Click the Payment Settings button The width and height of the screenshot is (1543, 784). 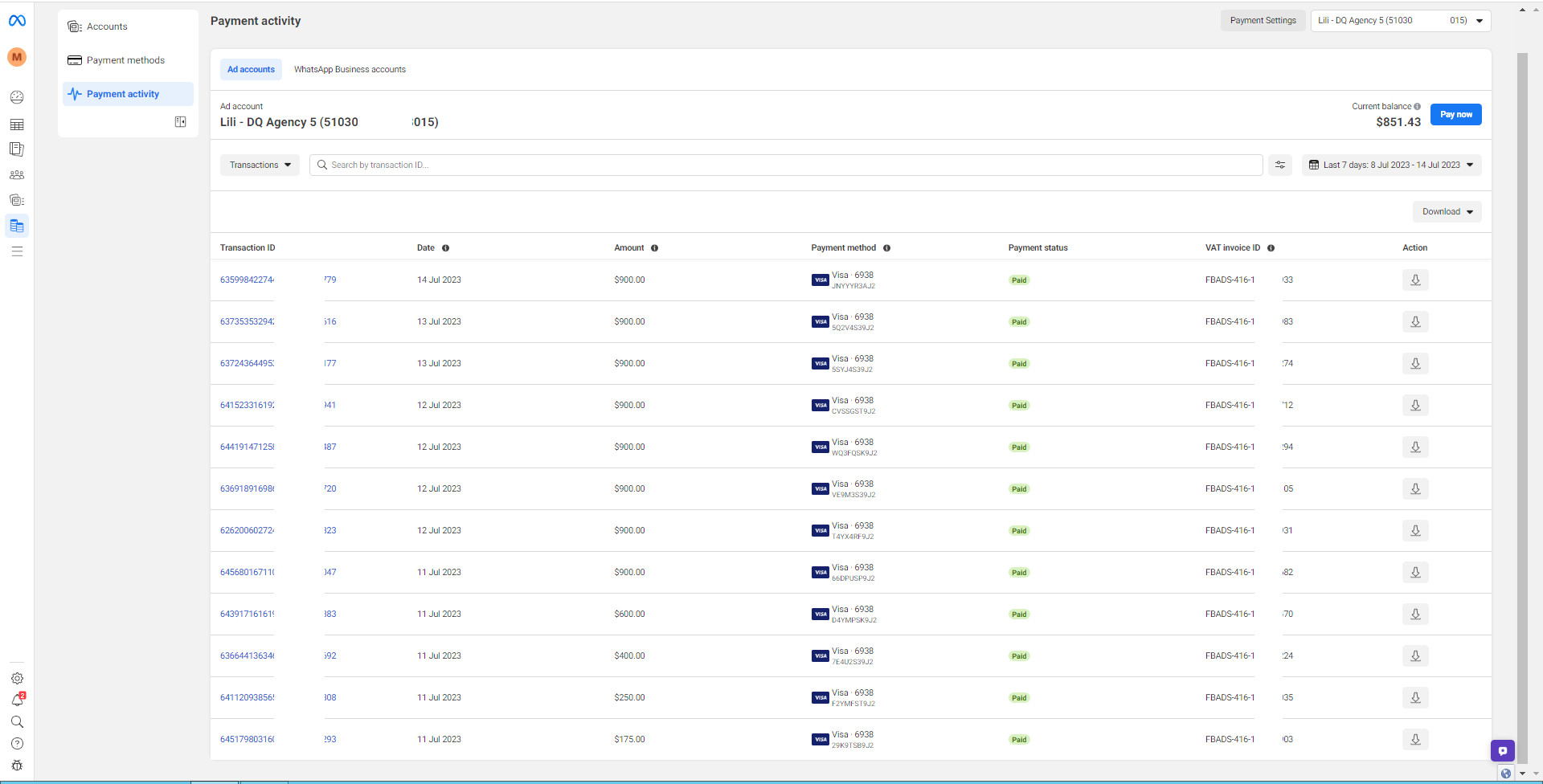[1263, 21]
